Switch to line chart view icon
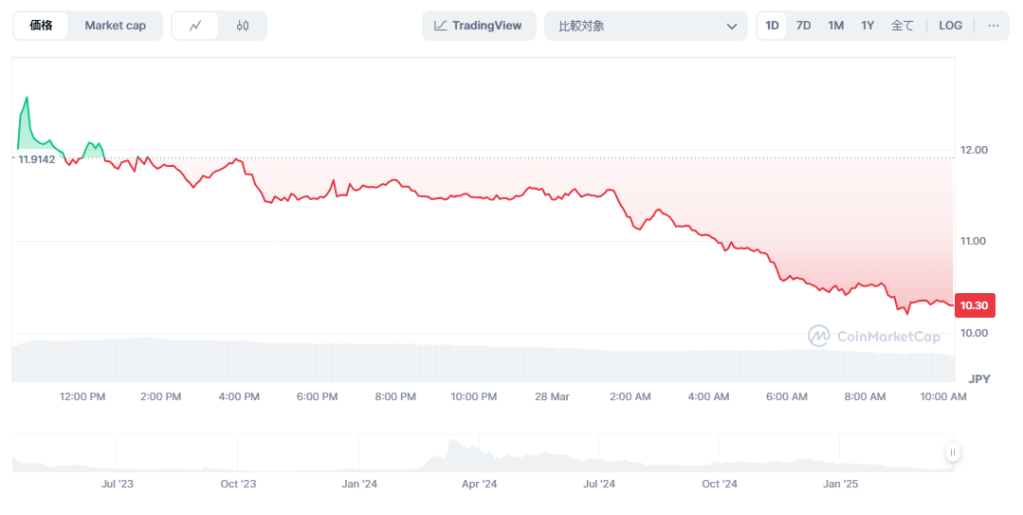 pos(196,26)
